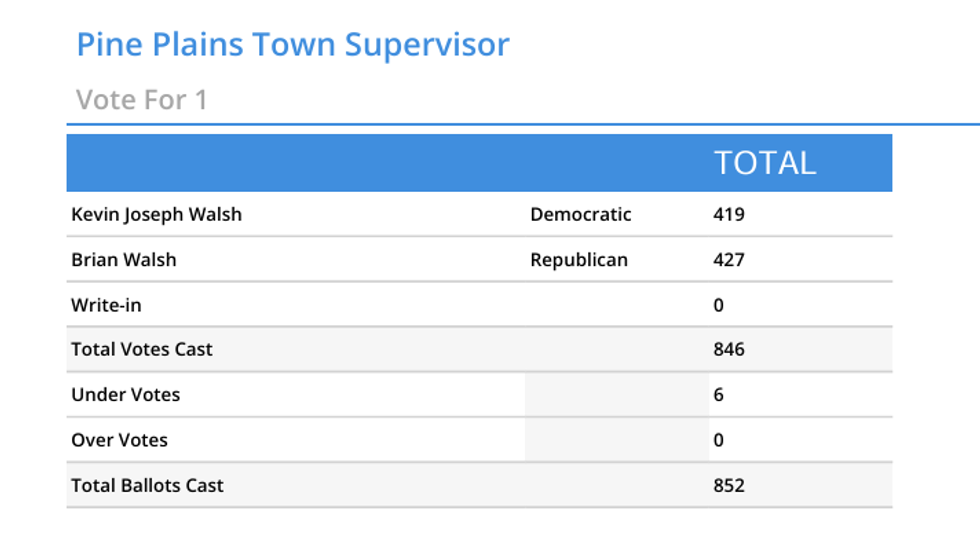This screenshot has width=980, height=533.
Task: Click the 419 vote count
Action: point(729,214)
